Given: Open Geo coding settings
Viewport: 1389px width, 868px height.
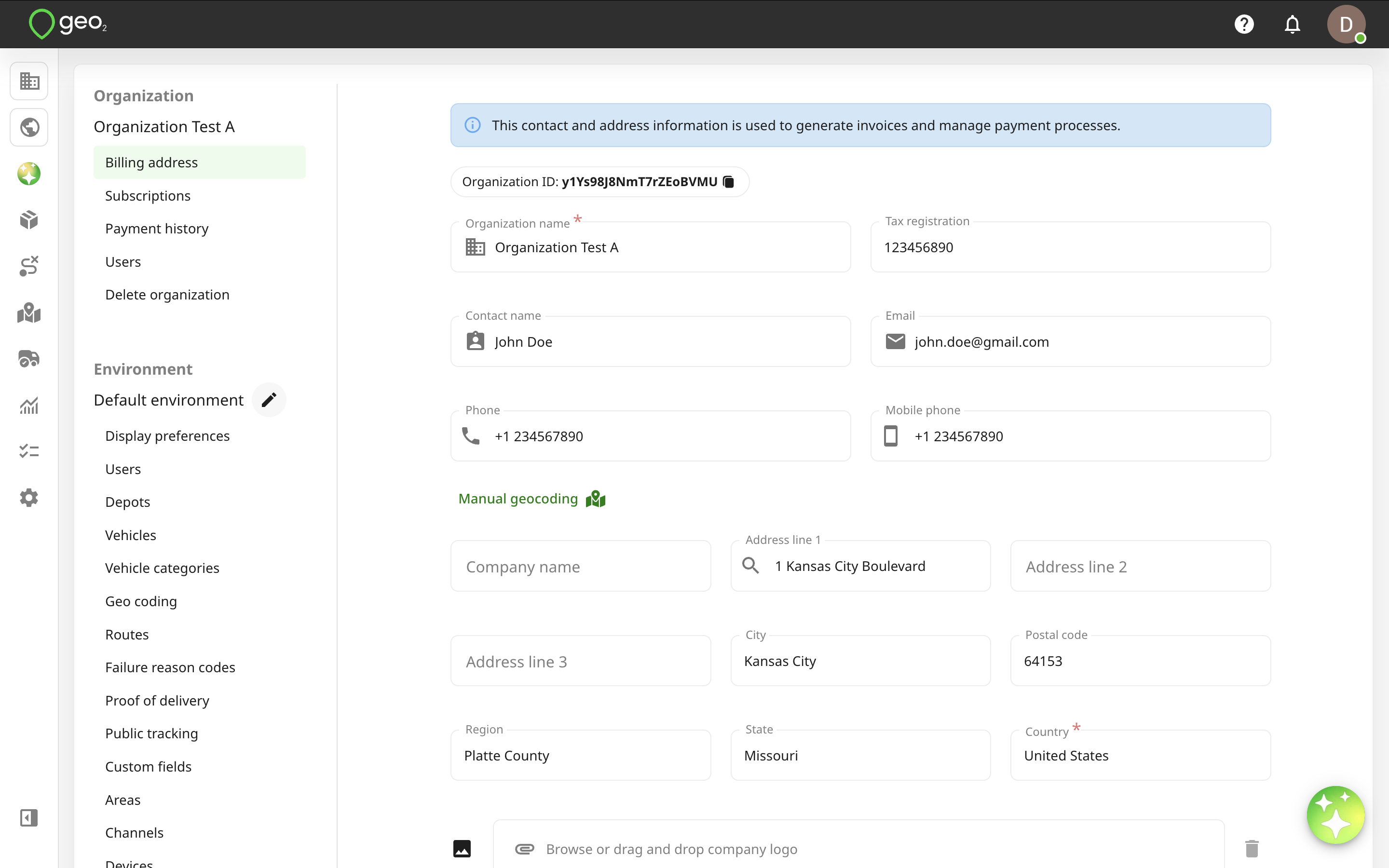Looking at the screenshot, I should point(141,601).
